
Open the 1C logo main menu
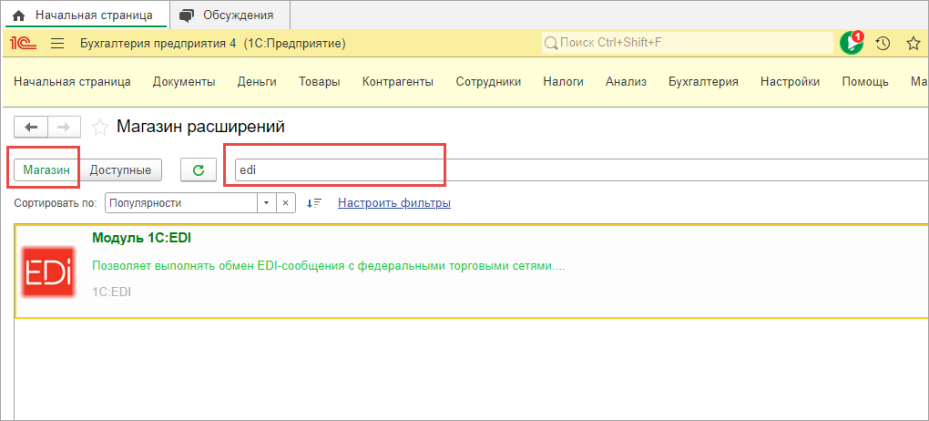[x=24, y=44]
